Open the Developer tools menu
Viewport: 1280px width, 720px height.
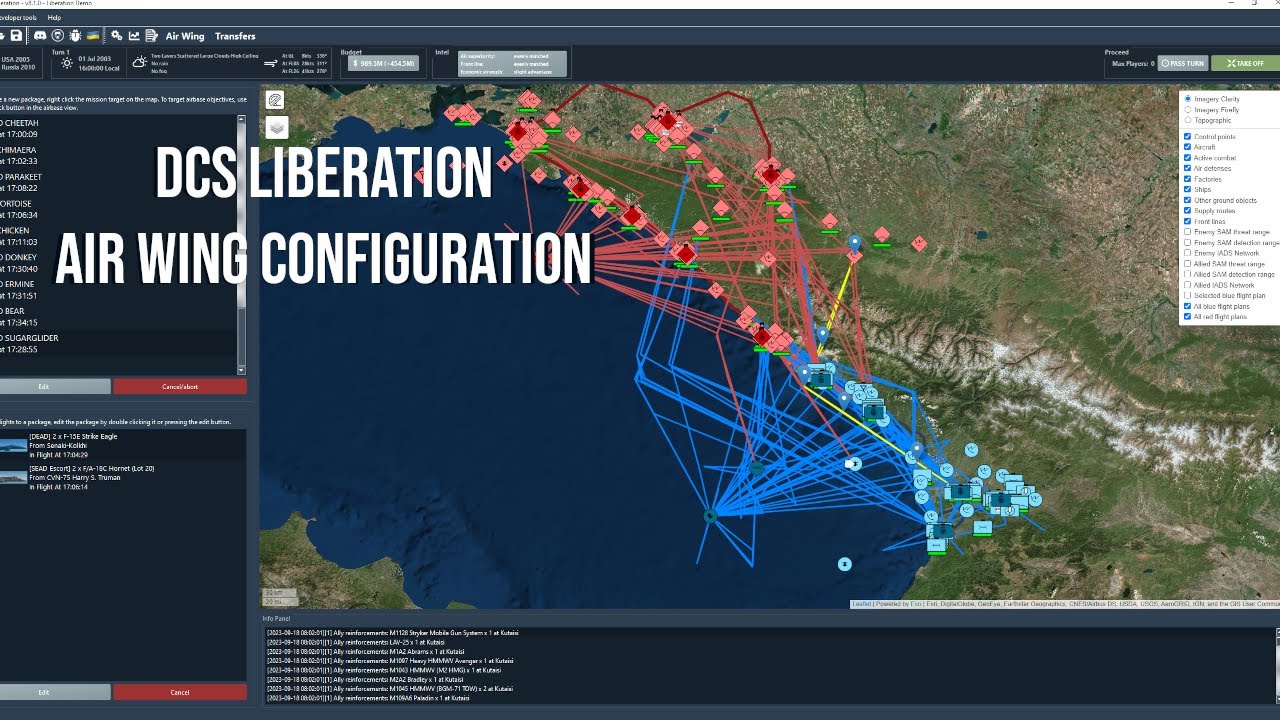pos(19,18)
